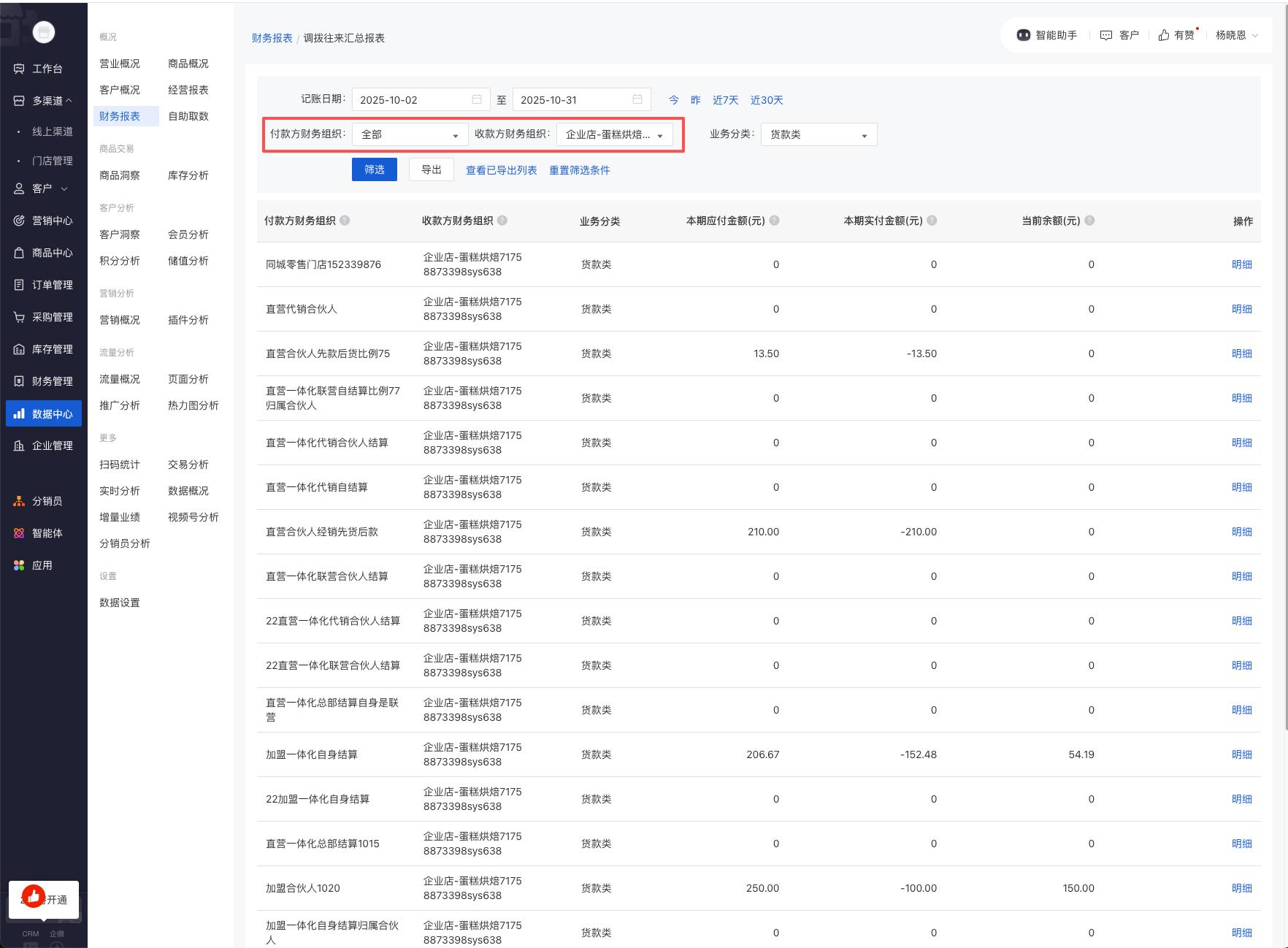Go to 库存分析 menu item

188,175
